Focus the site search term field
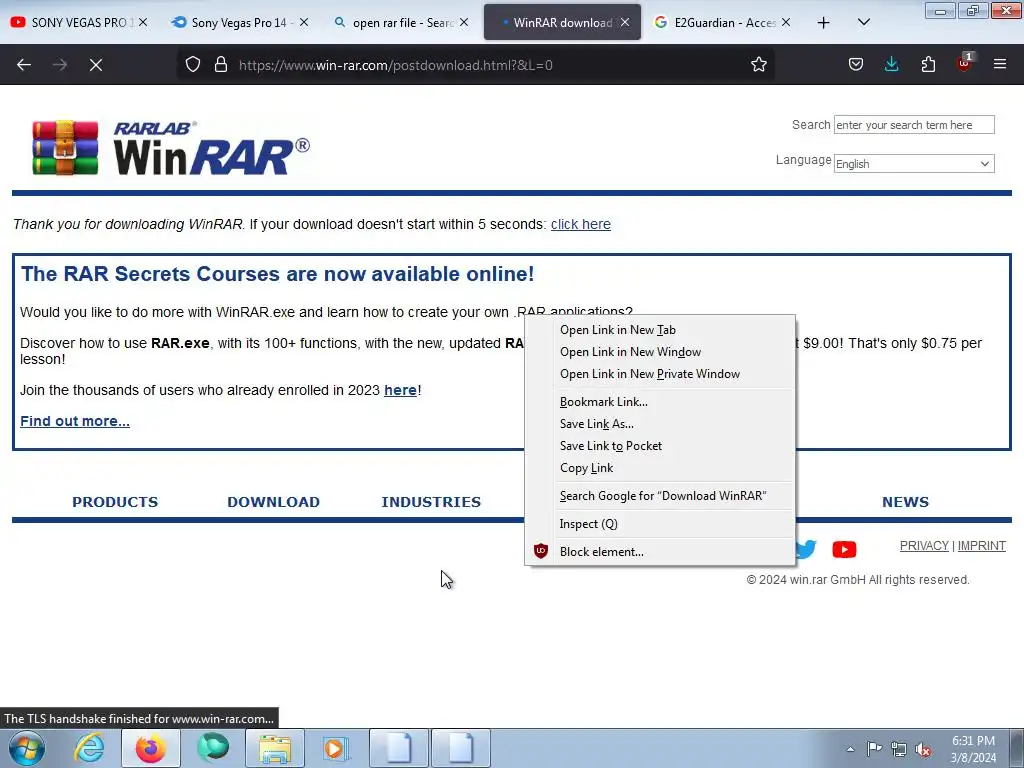 914,125
